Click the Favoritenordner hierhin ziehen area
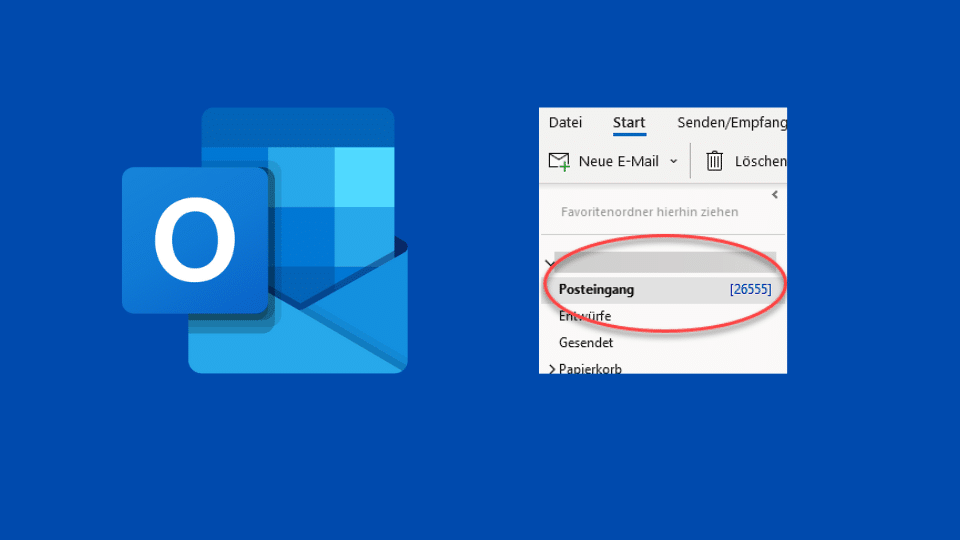The width and height of the screenshot is (960, 540). tap(649, 212)
